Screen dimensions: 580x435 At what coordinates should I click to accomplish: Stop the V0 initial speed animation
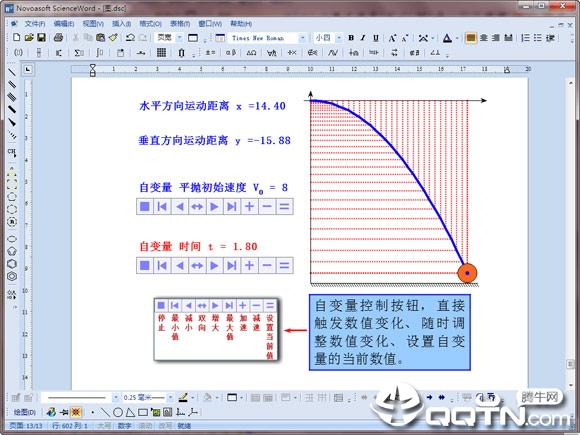pos(145,206)
